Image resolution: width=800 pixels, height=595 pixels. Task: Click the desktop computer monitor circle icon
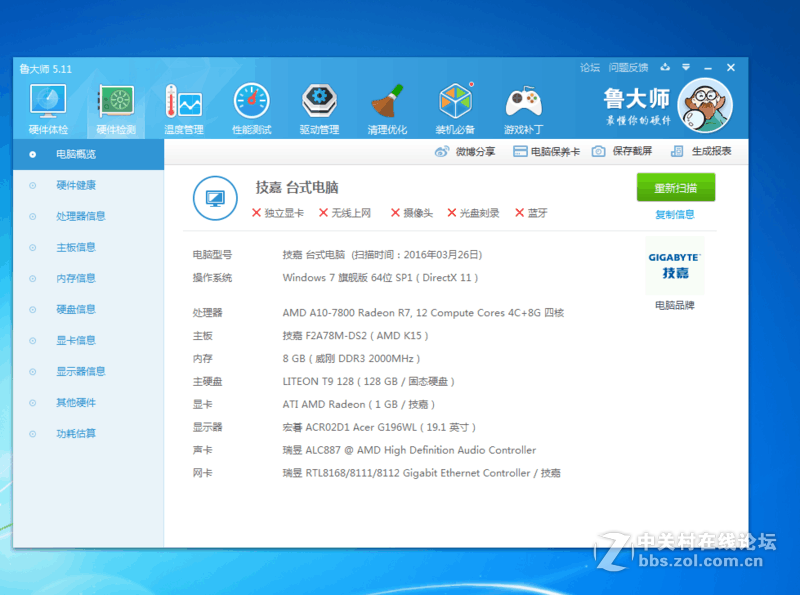pos(215,198)
